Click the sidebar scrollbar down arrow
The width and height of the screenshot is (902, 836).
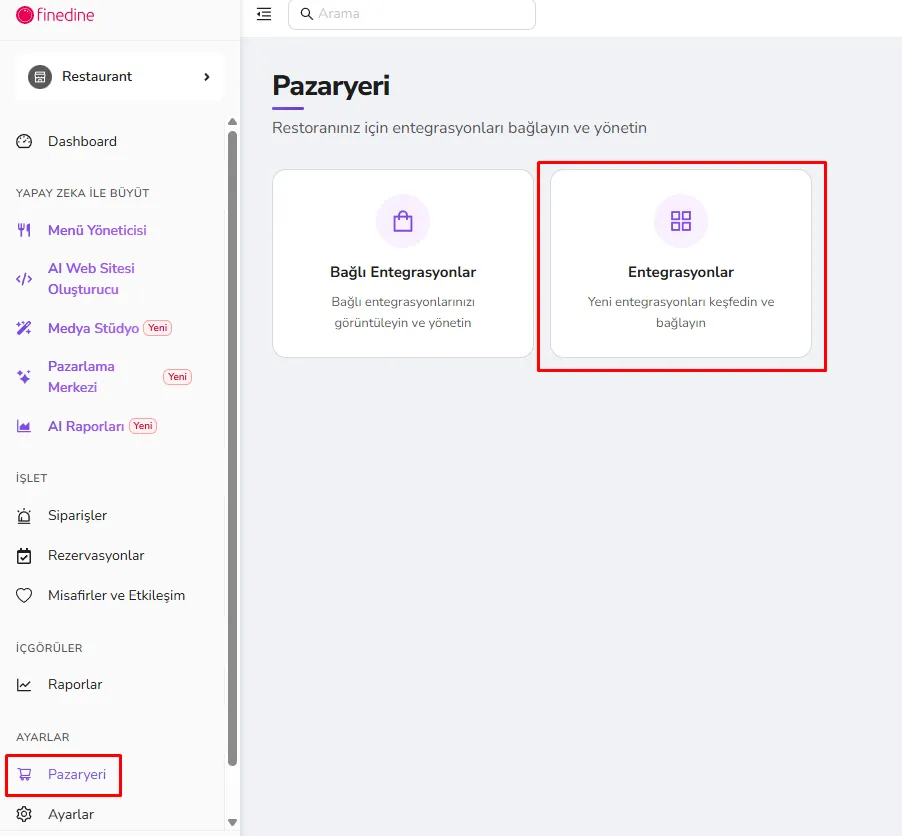[232, 822]
